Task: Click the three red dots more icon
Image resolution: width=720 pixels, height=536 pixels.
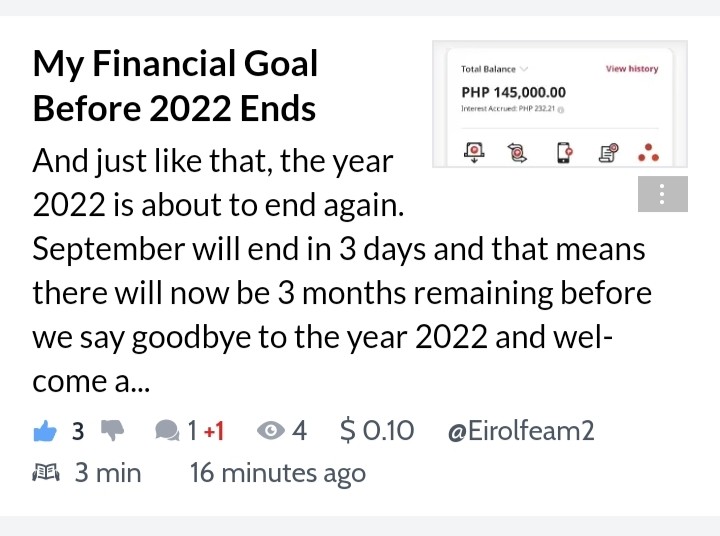Action: [x=648, y=153]
